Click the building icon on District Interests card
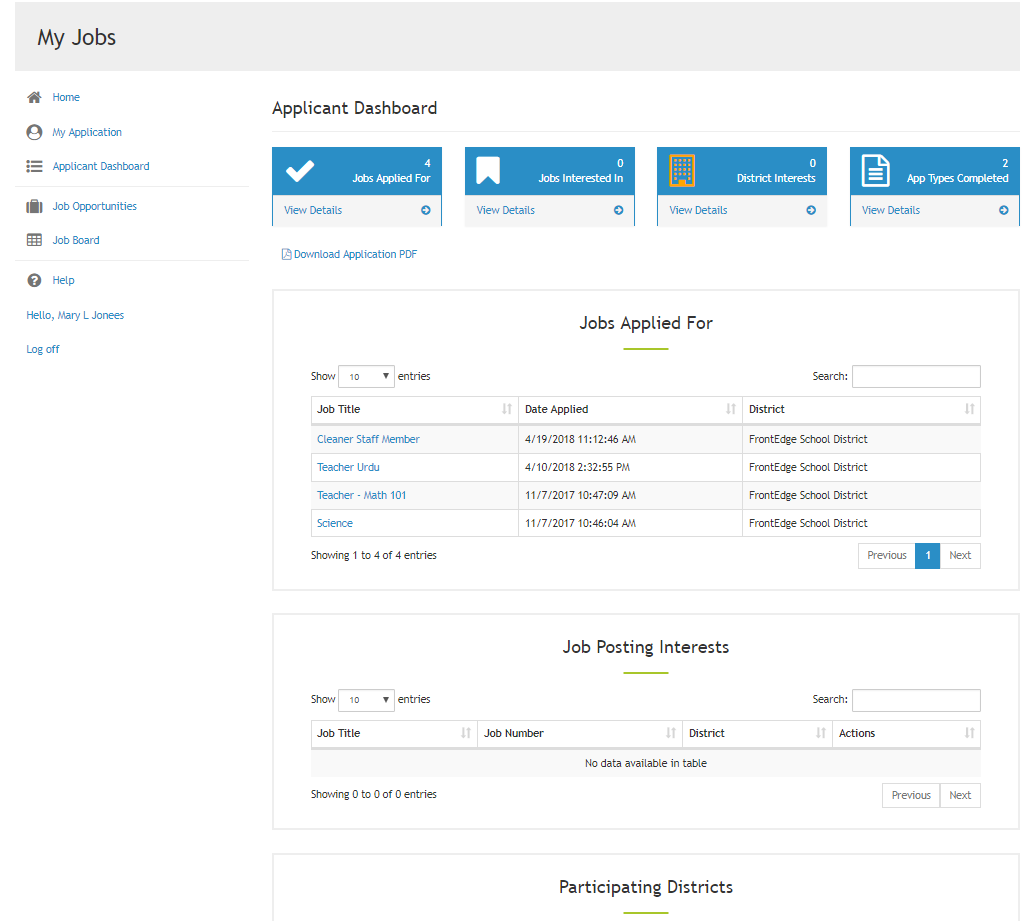 click(684, 170)
